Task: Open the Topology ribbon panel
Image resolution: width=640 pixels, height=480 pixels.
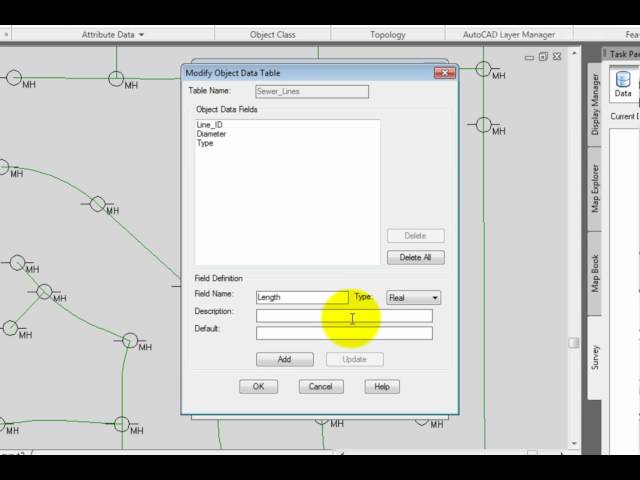Action: pos(387,35)
